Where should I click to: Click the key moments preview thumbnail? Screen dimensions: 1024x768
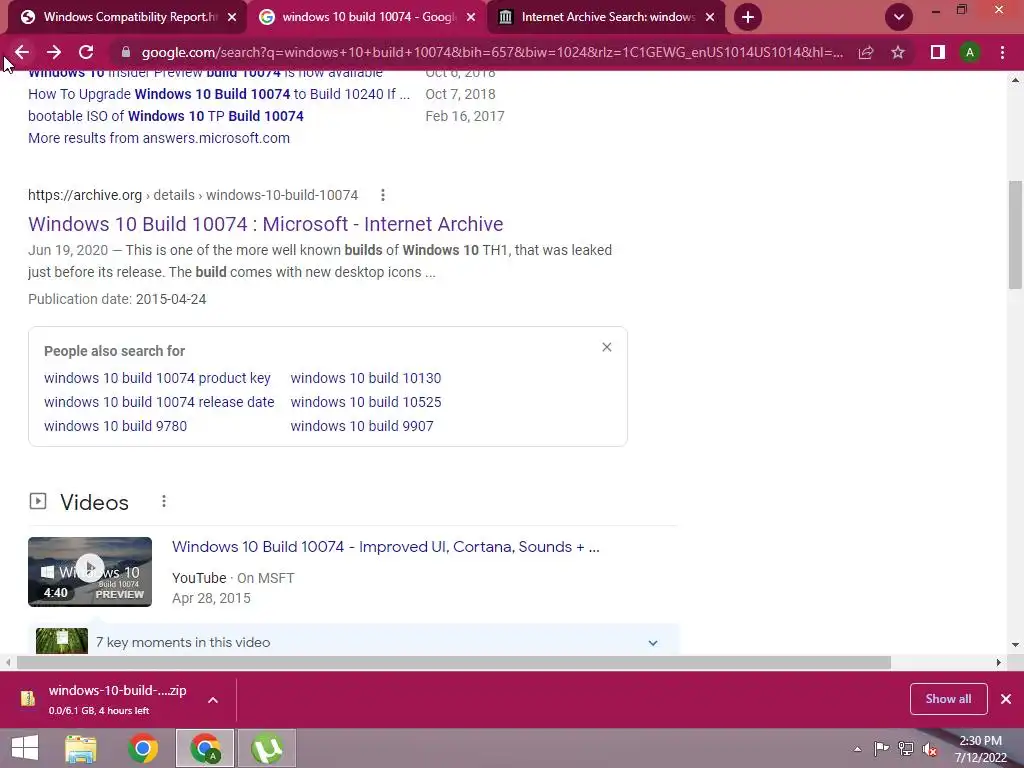click(x=62, y=641)
